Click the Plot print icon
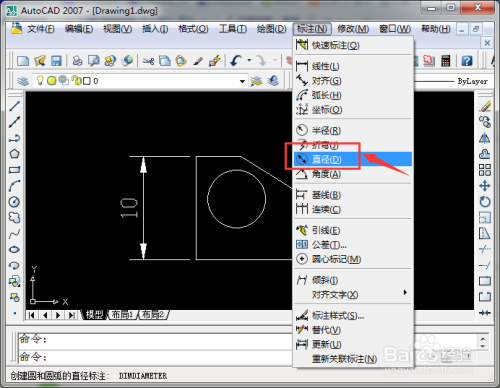500x388 pixels. click(77, 61)
